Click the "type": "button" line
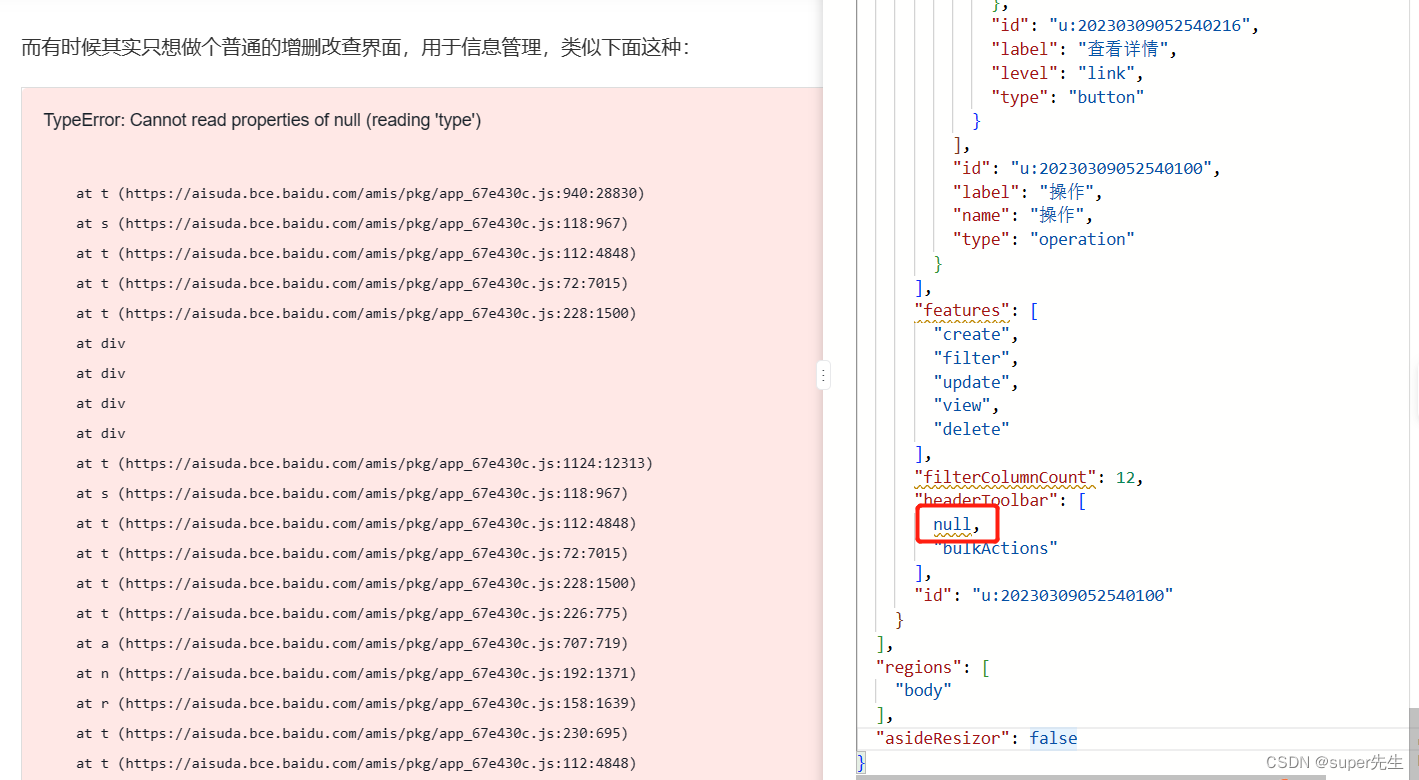This screenshot has width=1419, height=780. [x=1067, y=97]
